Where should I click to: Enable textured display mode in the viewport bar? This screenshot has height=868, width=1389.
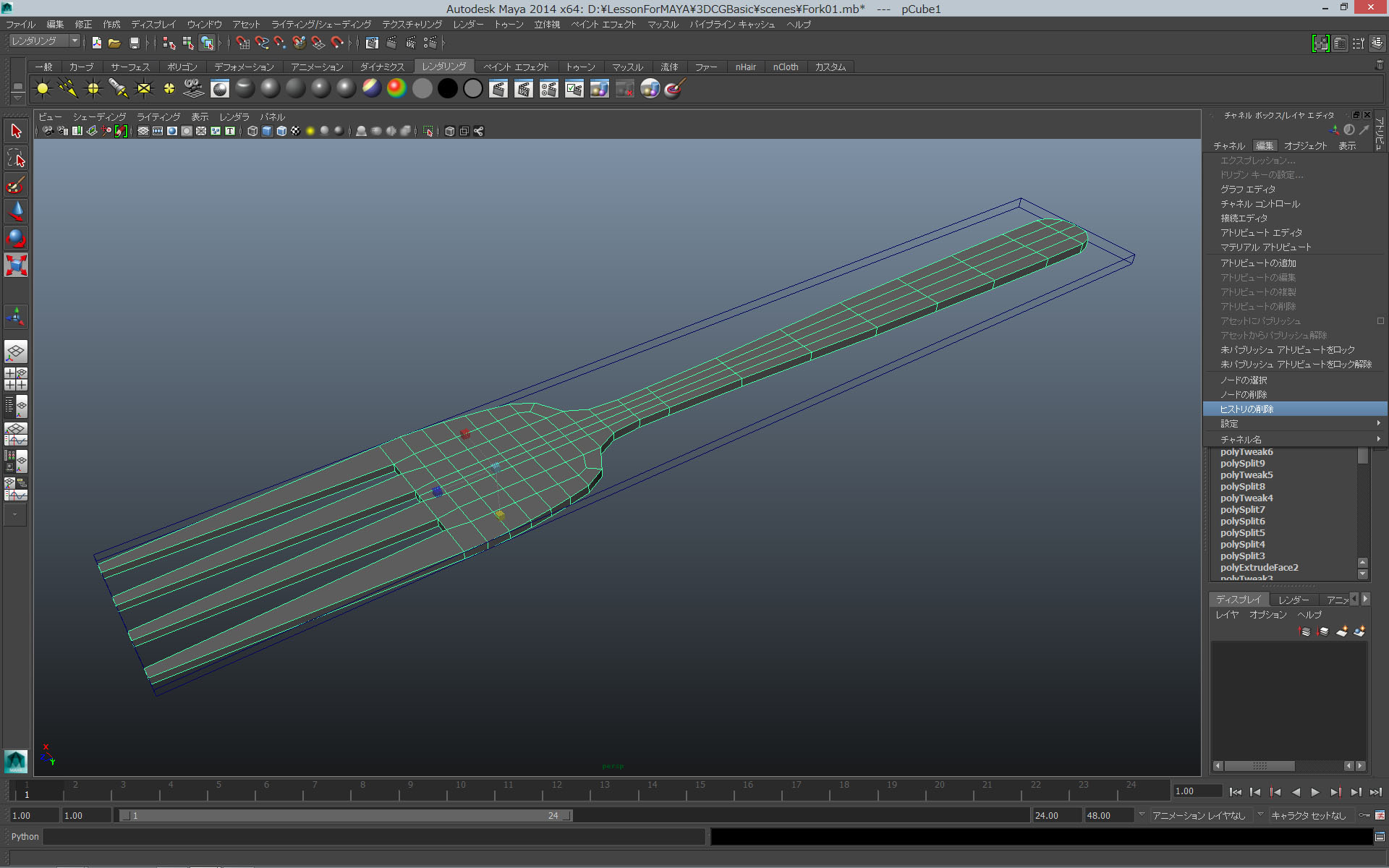(x=294, y=131)
